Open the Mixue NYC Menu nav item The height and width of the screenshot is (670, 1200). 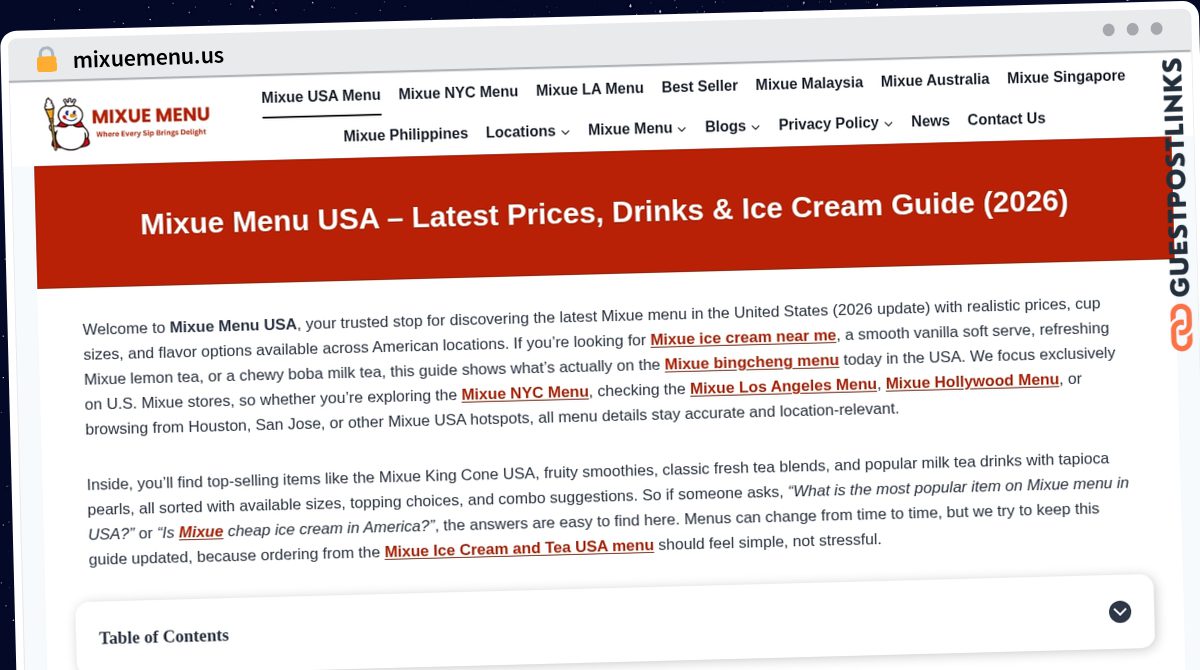(x=458, y=92)
